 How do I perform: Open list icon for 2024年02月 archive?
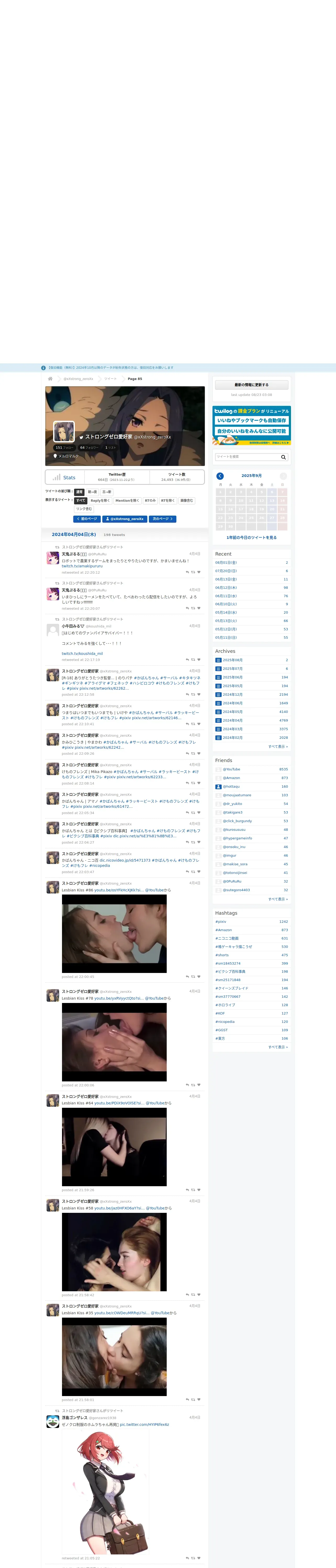click(x=218, y=738)
